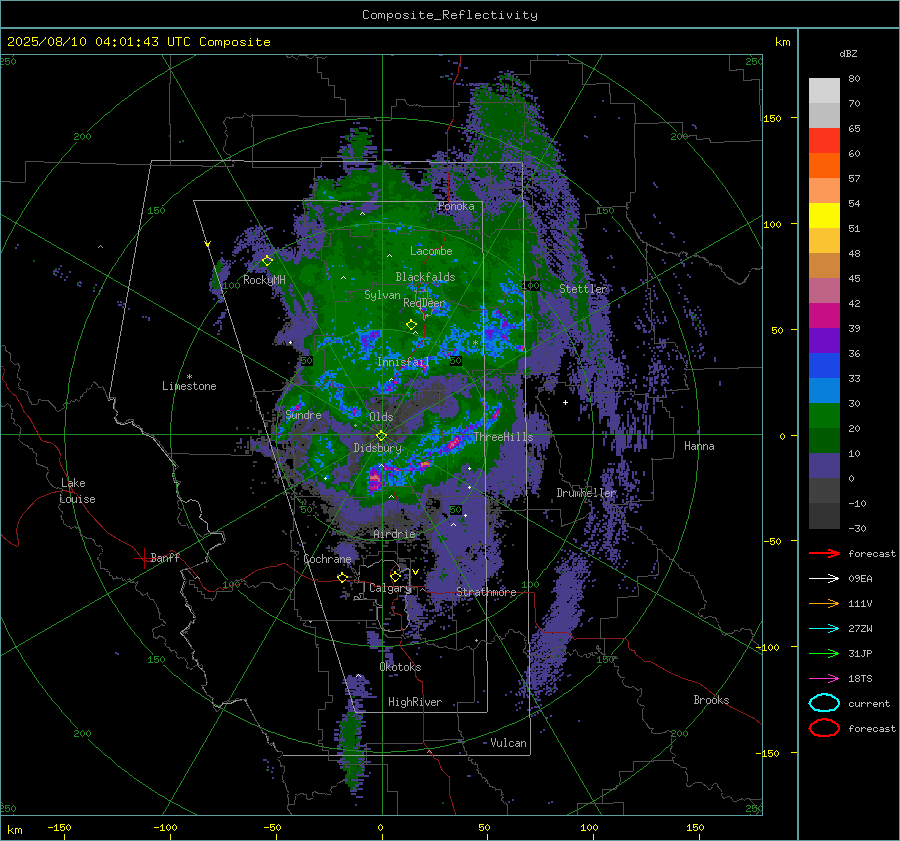The height and width of the screenshot is (841, 900).
Task: Choose the green 31JP arrow icon
Action: click(824, 653)
